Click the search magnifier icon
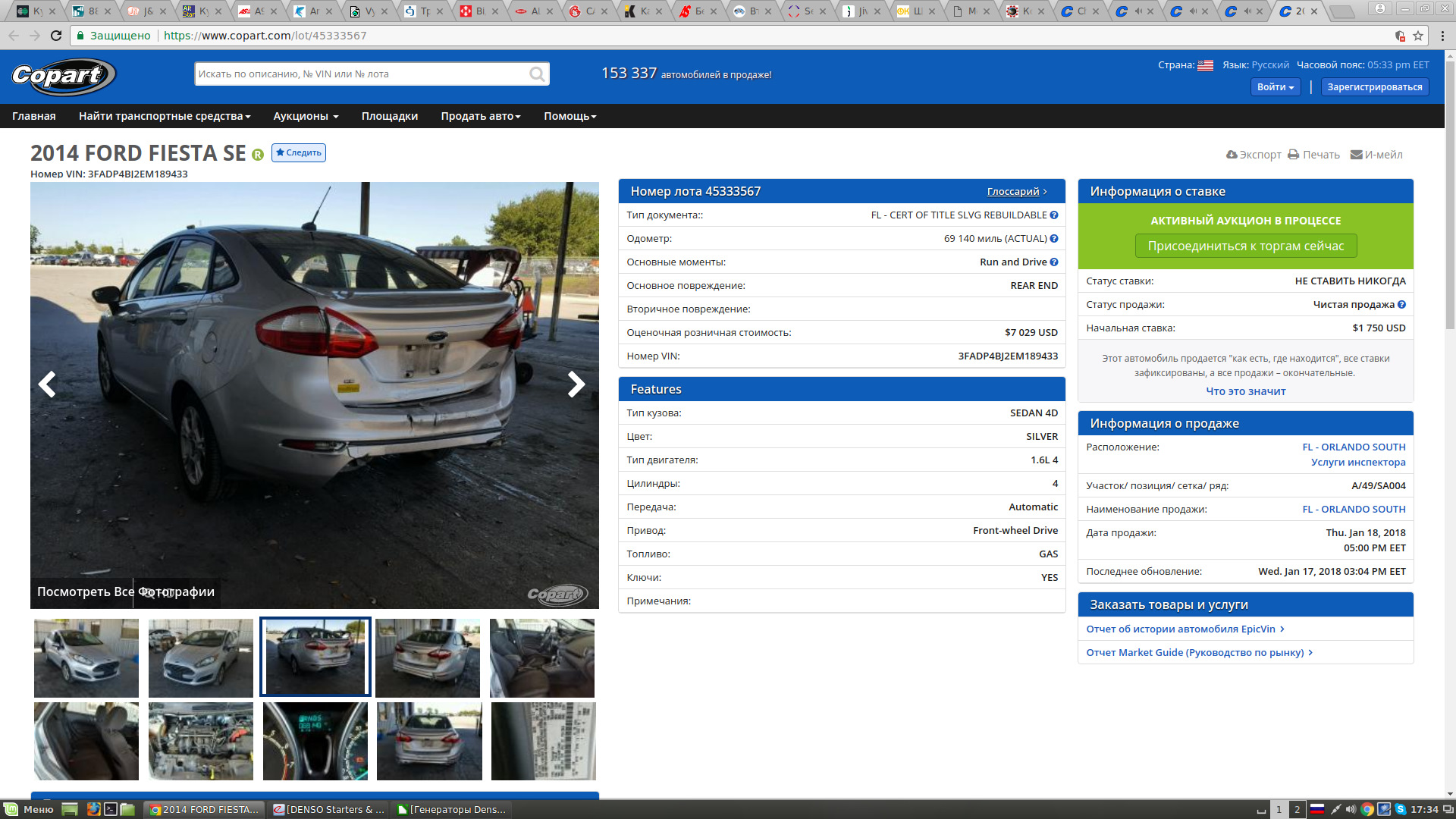The image size is (1456, 819). click(537, 74)
